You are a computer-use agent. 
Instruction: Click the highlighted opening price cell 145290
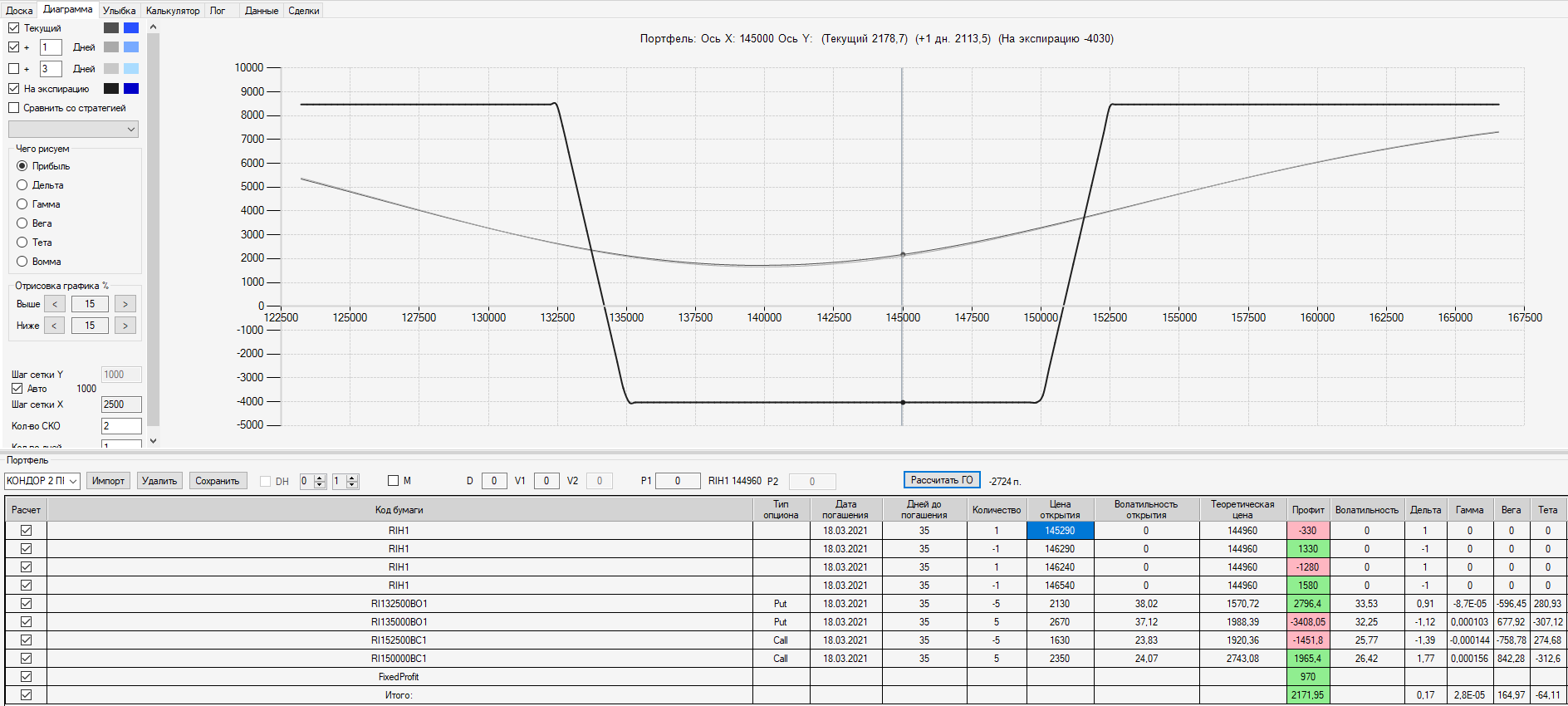click(1060, 531)
